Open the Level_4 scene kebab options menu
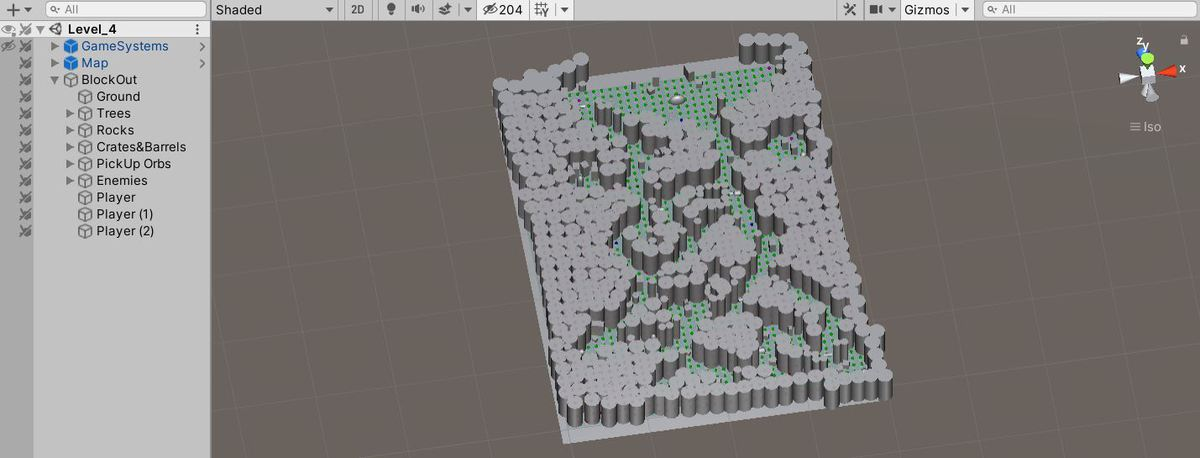Screen dimensions: 1200x458 (x=197, y=29)
